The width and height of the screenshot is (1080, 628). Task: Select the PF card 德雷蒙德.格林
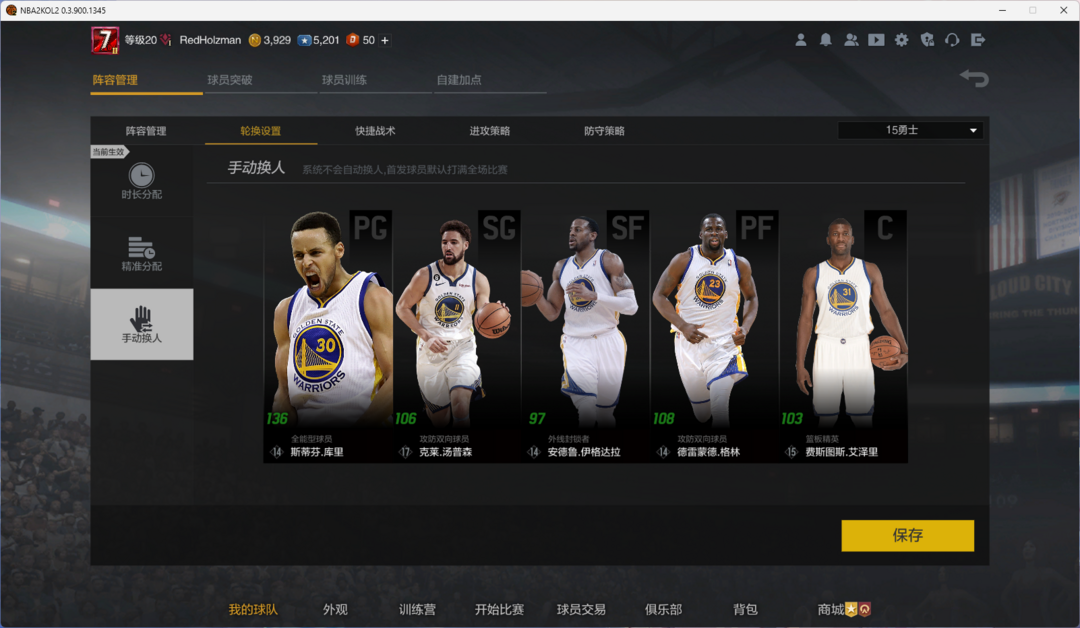point(714,336)
